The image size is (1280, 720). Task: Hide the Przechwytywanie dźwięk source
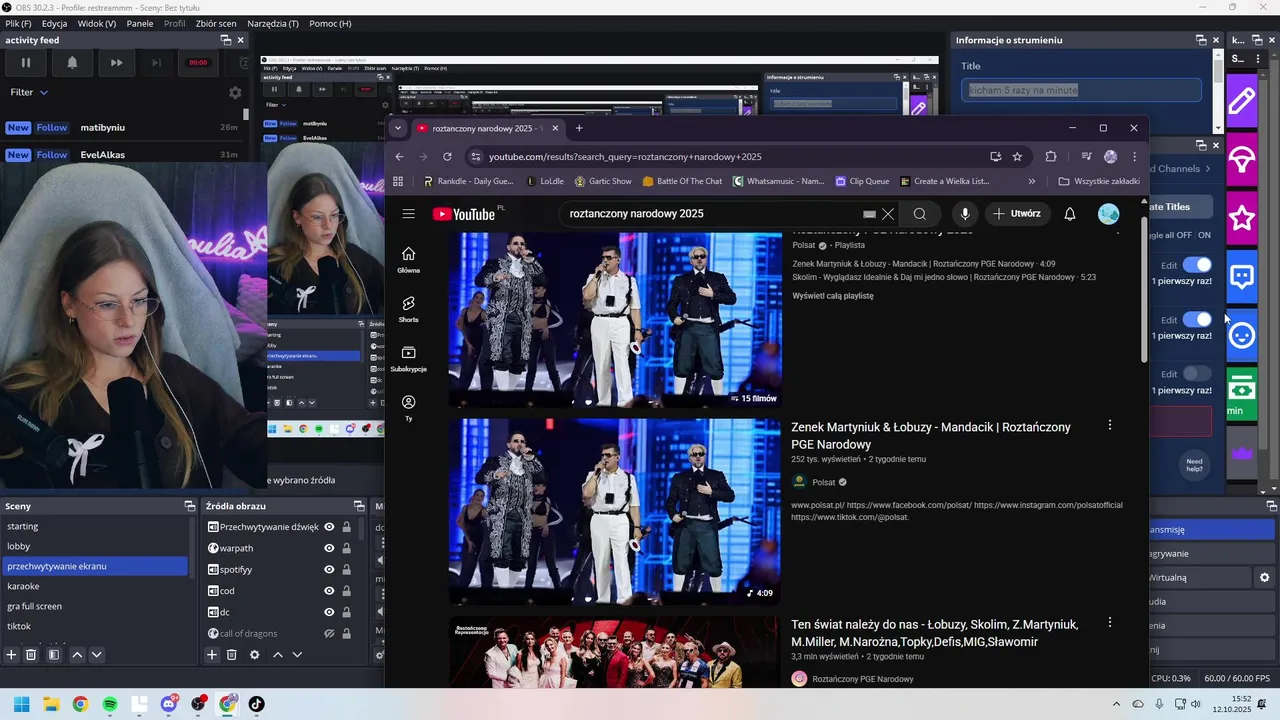(329, 527)
